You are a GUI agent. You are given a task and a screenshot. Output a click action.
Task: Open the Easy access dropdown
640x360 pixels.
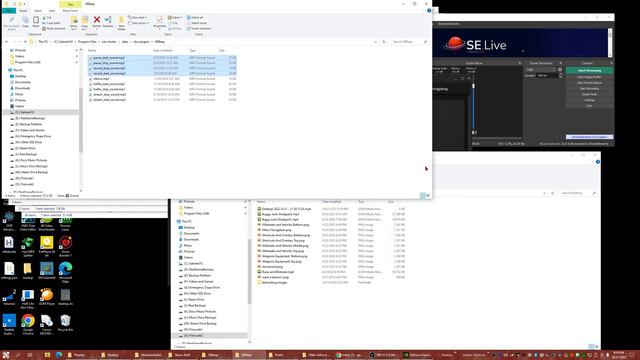[x=138, y=23]
